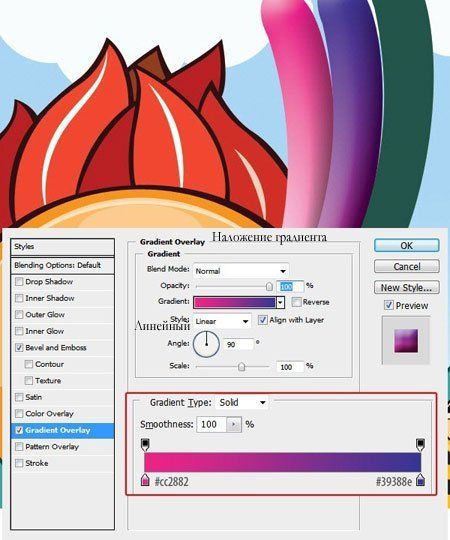Screen dimensions: 450x540
Task: Select the Drop Shadow style entry
Action: [x=49, y=282]
